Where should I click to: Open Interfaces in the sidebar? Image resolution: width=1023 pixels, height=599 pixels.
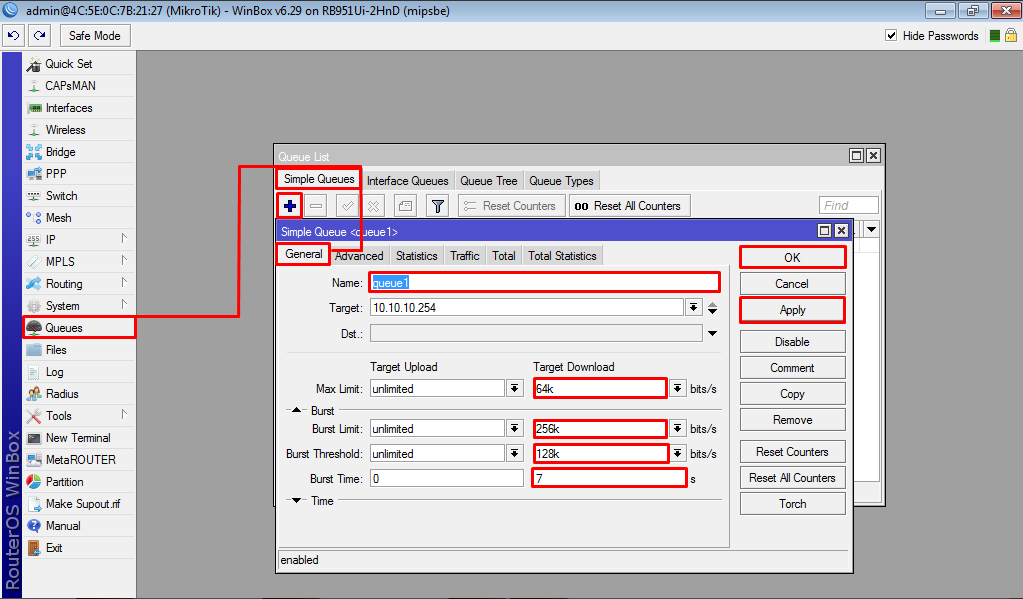(79, 108)
